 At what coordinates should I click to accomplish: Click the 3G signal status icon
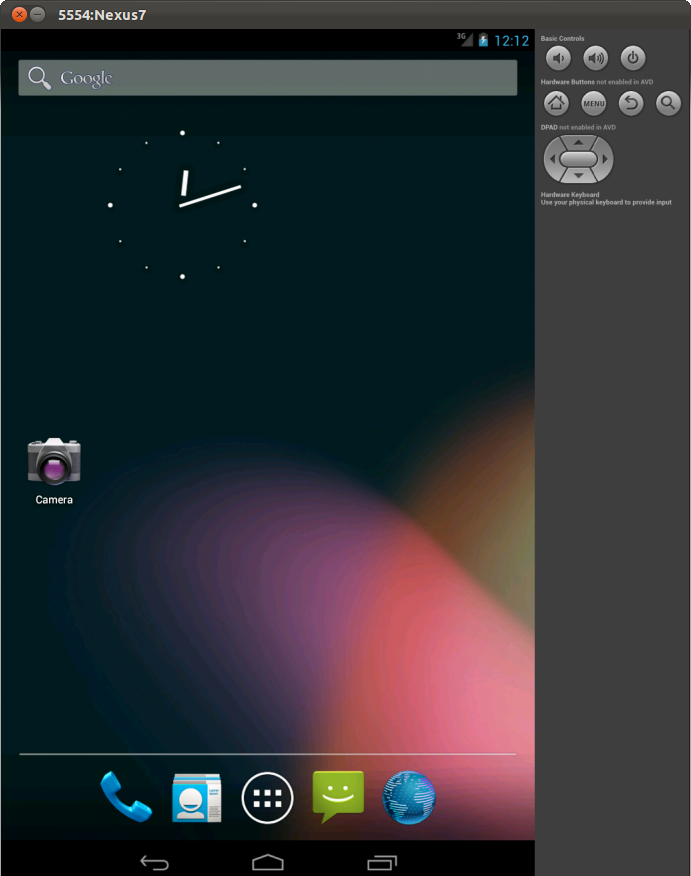(x=465, y=39)
